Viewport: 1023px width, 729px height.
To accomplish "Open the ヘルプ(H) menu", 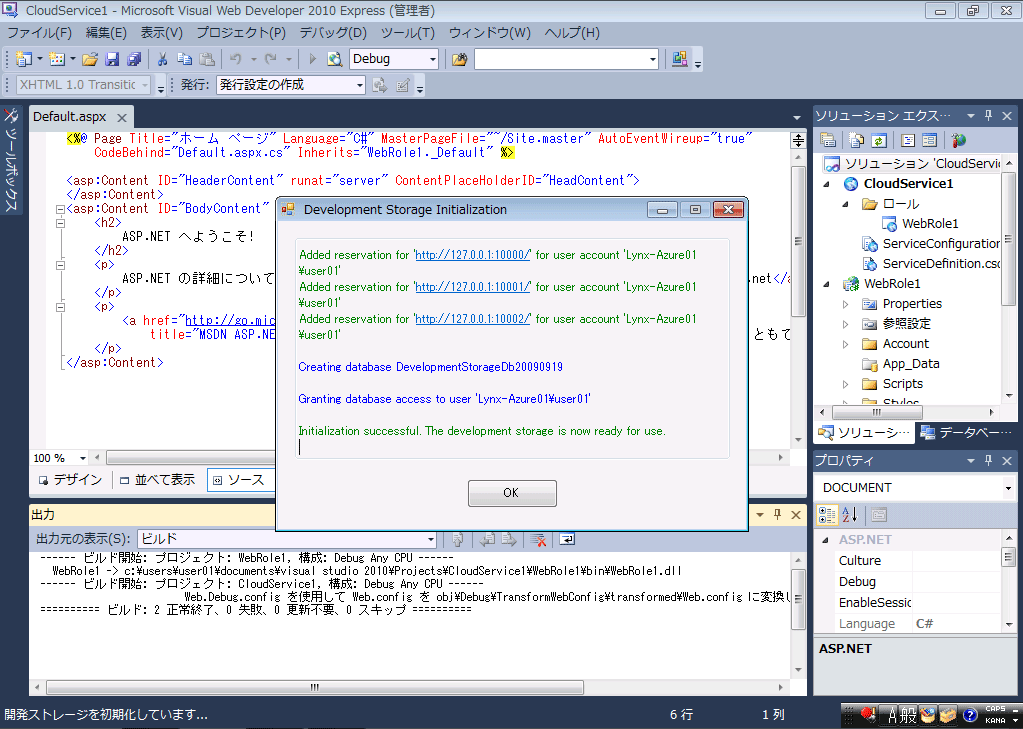I will point(572,33).
